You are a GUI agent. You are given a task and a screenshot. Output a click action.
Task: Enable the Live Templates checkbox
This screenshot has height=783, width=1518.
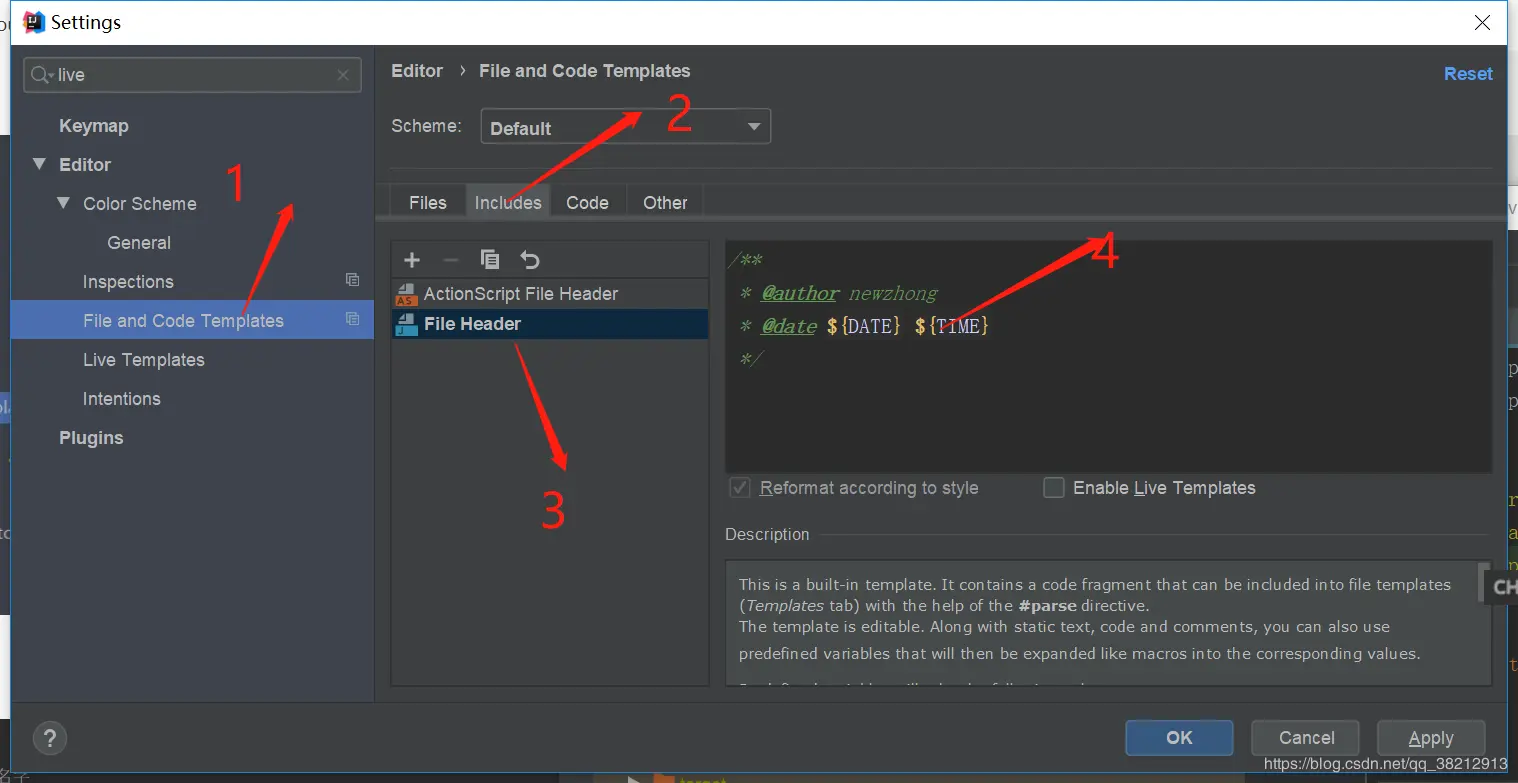pyautogui.click(x=1054, y=487)
